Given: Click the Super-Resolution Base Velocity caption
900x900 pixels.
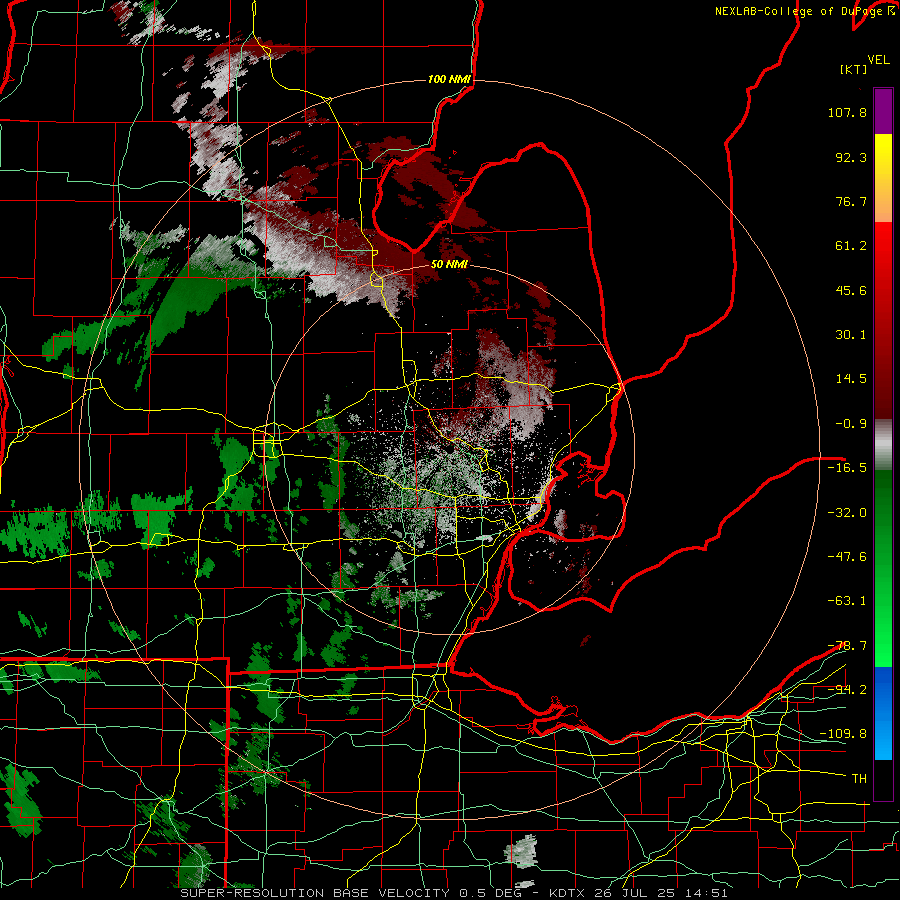Looking at the screenshot, I should [x=454, y=893].
